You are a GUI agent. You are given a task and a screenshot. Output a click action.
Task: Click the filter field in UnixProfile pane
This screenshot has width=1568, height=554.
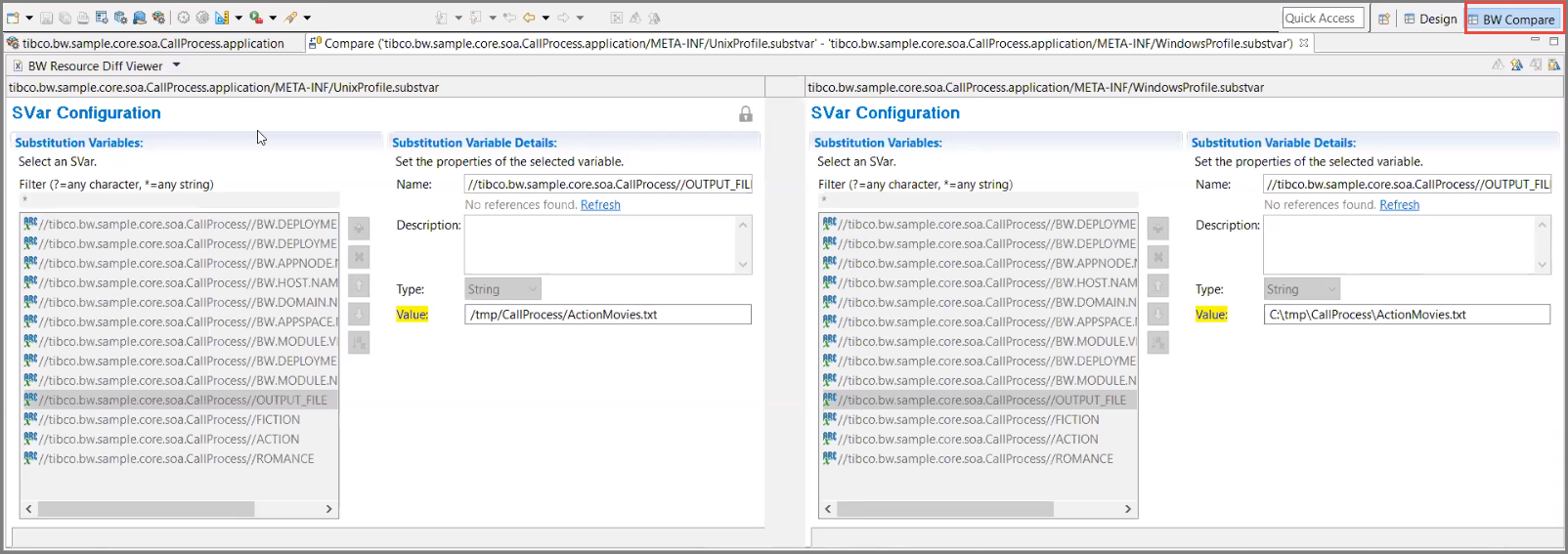179,200
